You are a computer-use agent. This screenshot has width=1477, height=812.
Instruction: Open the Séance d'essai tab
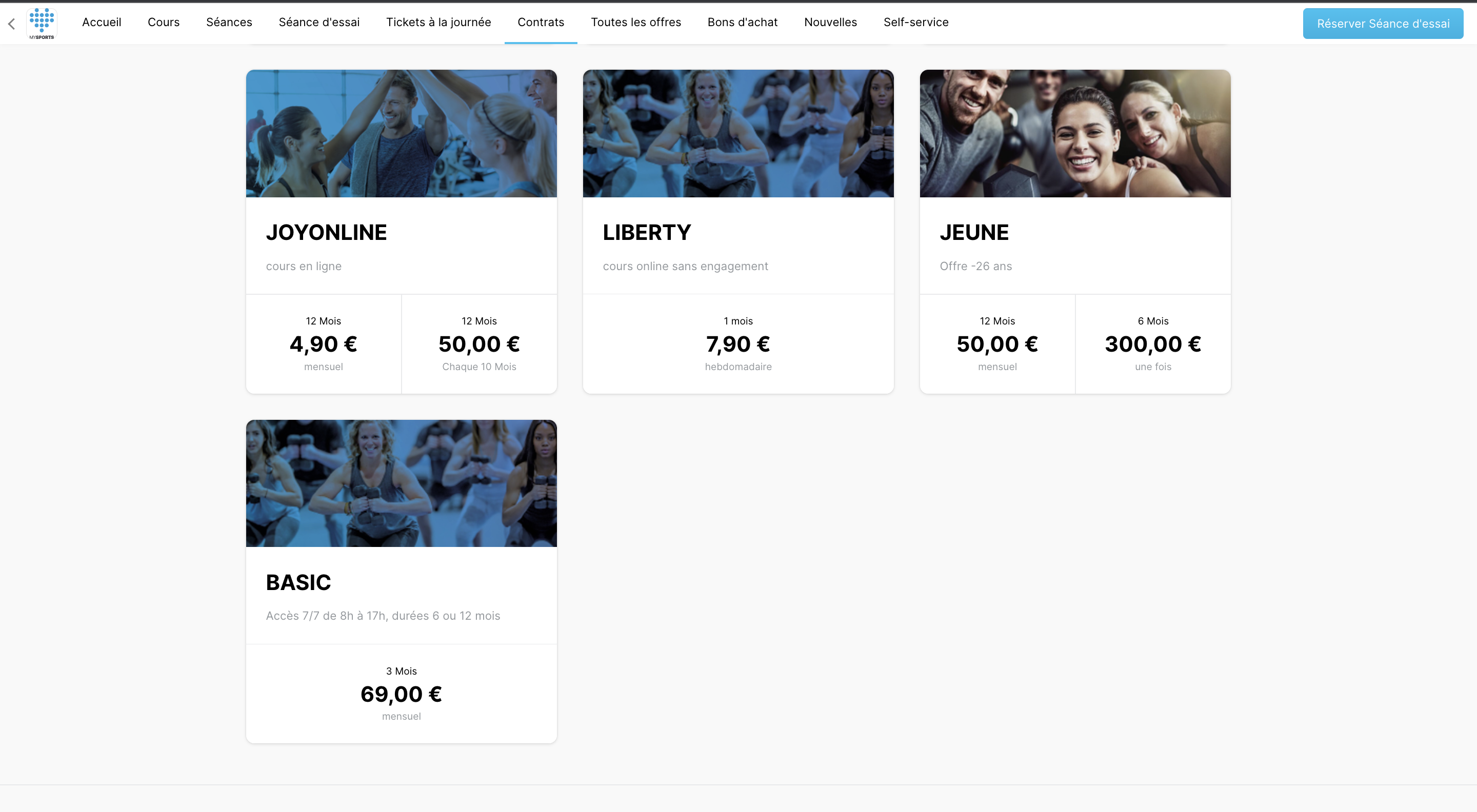coord(319,23)
